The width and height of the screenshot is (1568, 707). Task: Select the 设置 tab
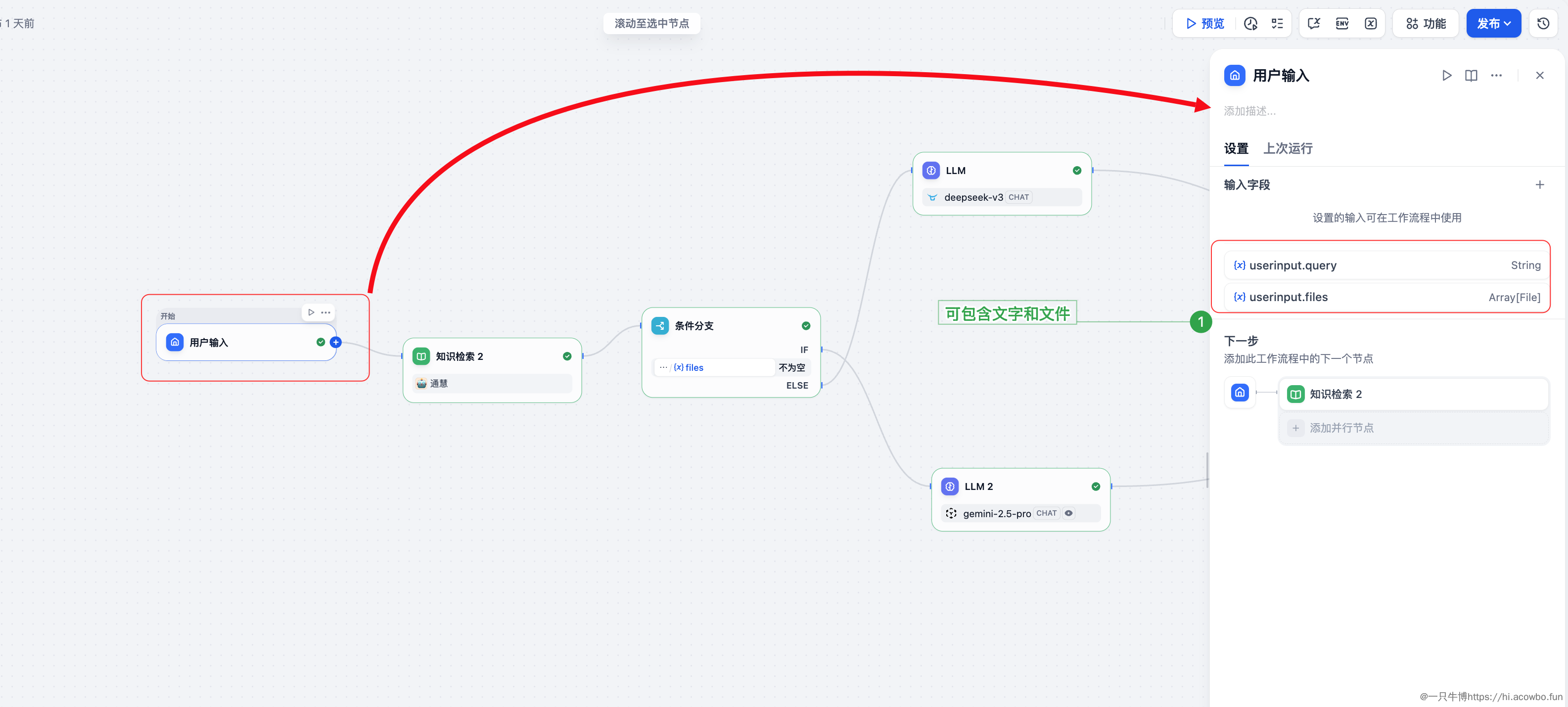tap(1236, 148)
